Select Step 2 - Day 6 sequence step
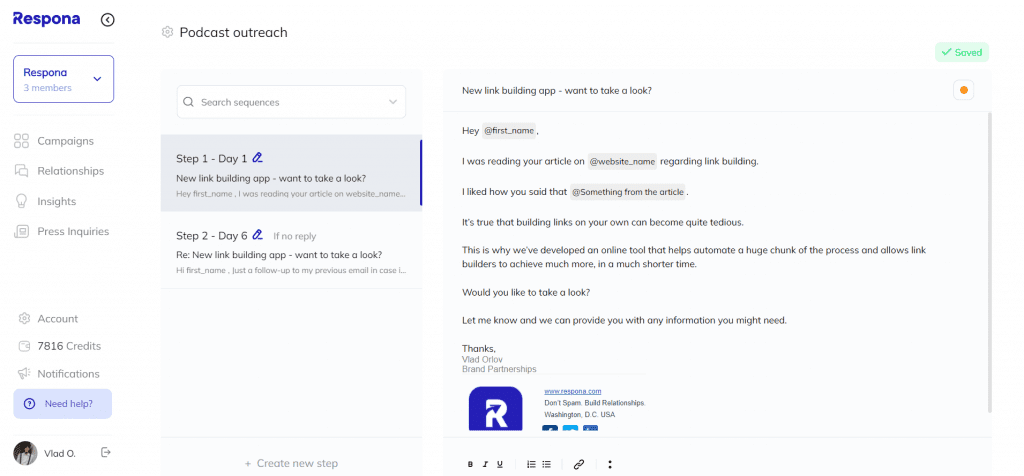This screenshot has height=476, width=1024. pyautogui.click(x=291, y=249)
